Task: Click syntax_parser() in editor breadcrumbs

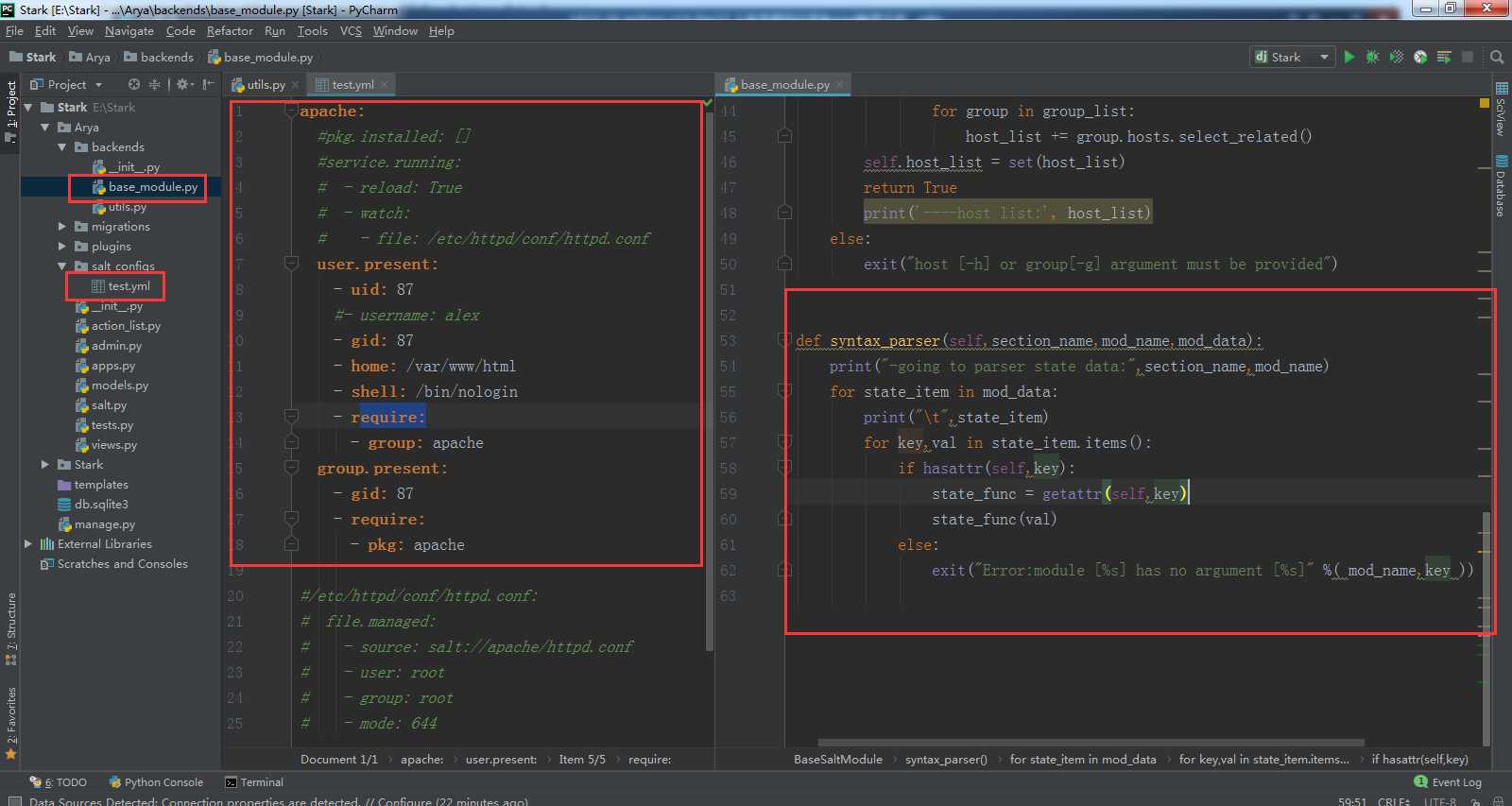Action: pyautogui.click(x=946, y=759)
